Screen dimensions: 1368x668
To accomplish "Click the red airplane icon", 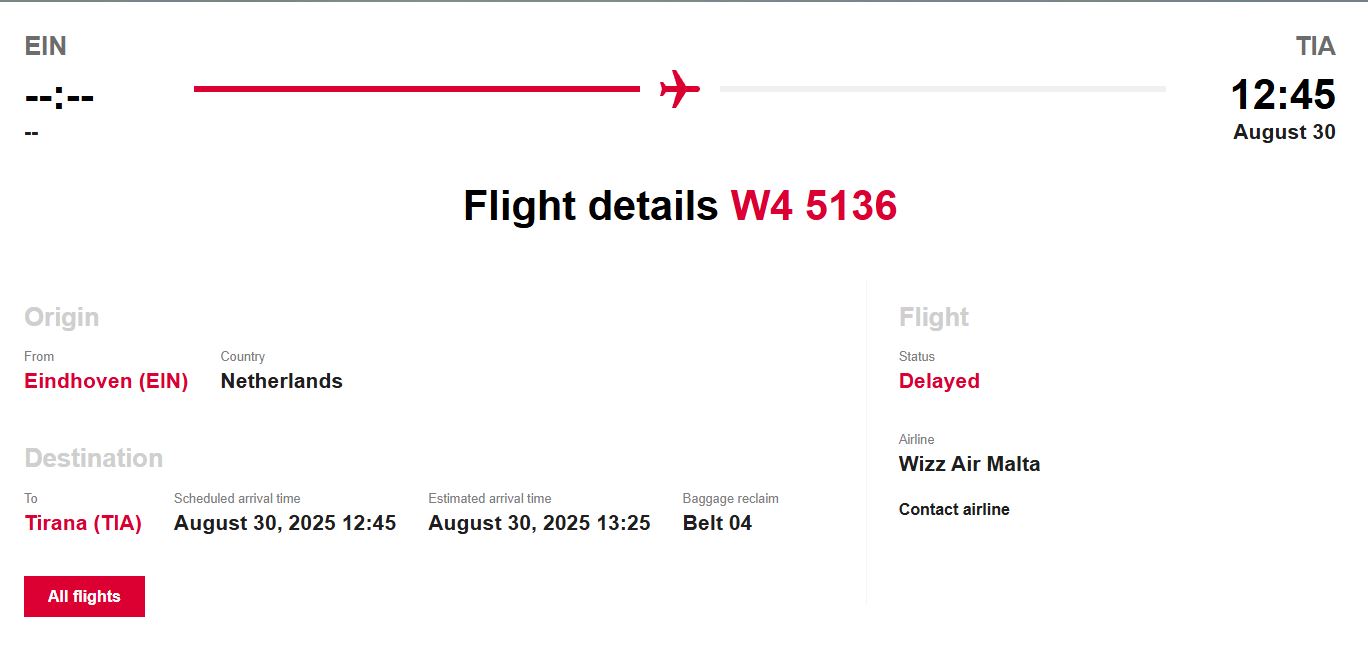I will pos(680,89).
